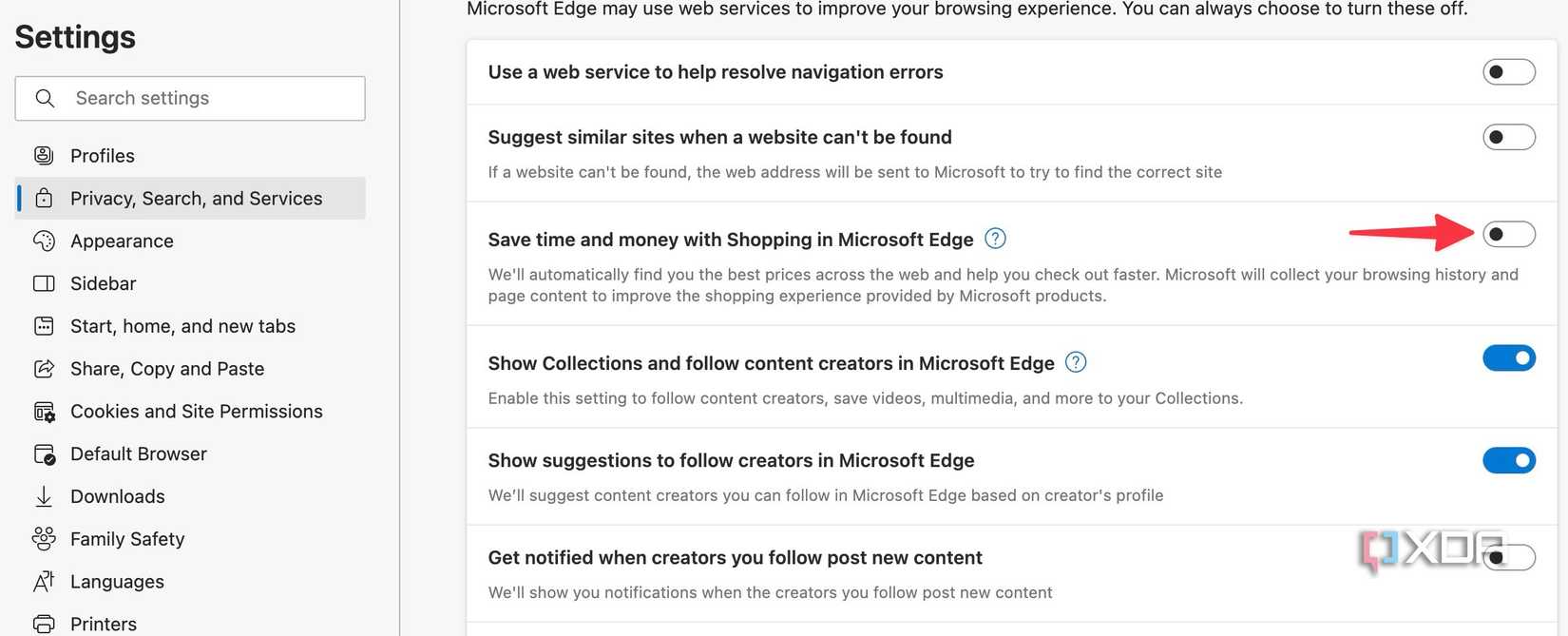Turn on Suggest similar sites toggle
This screenshot has height=636, width=1568.
(1508, 137)
